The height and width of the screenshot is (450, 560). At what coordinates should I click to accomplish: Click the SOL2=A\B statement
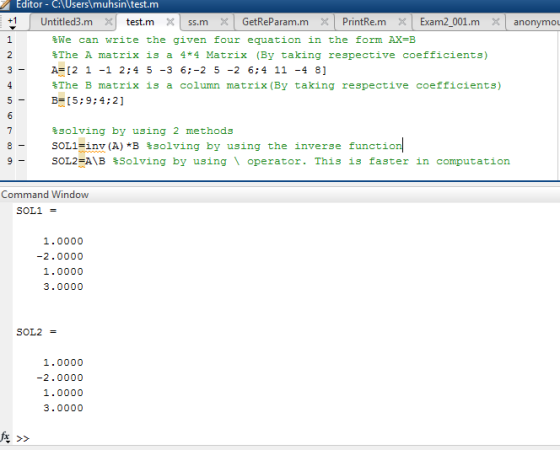[79, 161]
